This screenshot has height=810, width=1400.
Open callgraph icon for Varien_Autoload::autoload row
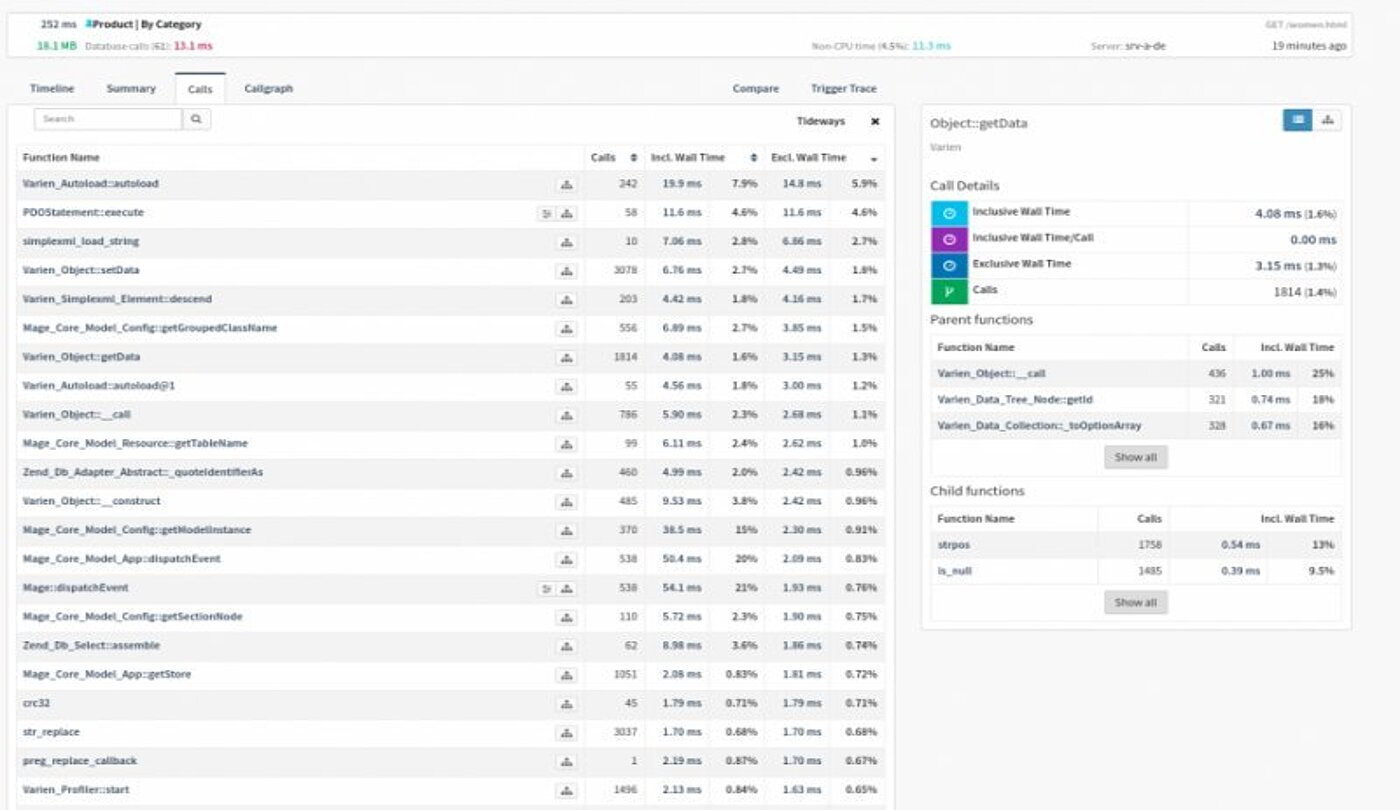coord(567,184)
